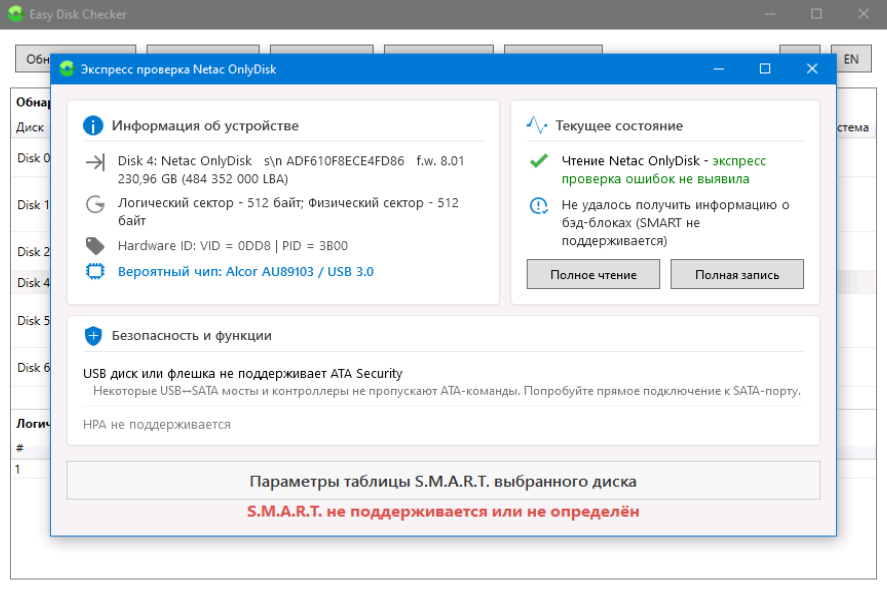Viewport: 887px width, 589px height.
Task: Select Disk 0 in the background disk list
Action: pyautogui.click(x=29, y=158)
